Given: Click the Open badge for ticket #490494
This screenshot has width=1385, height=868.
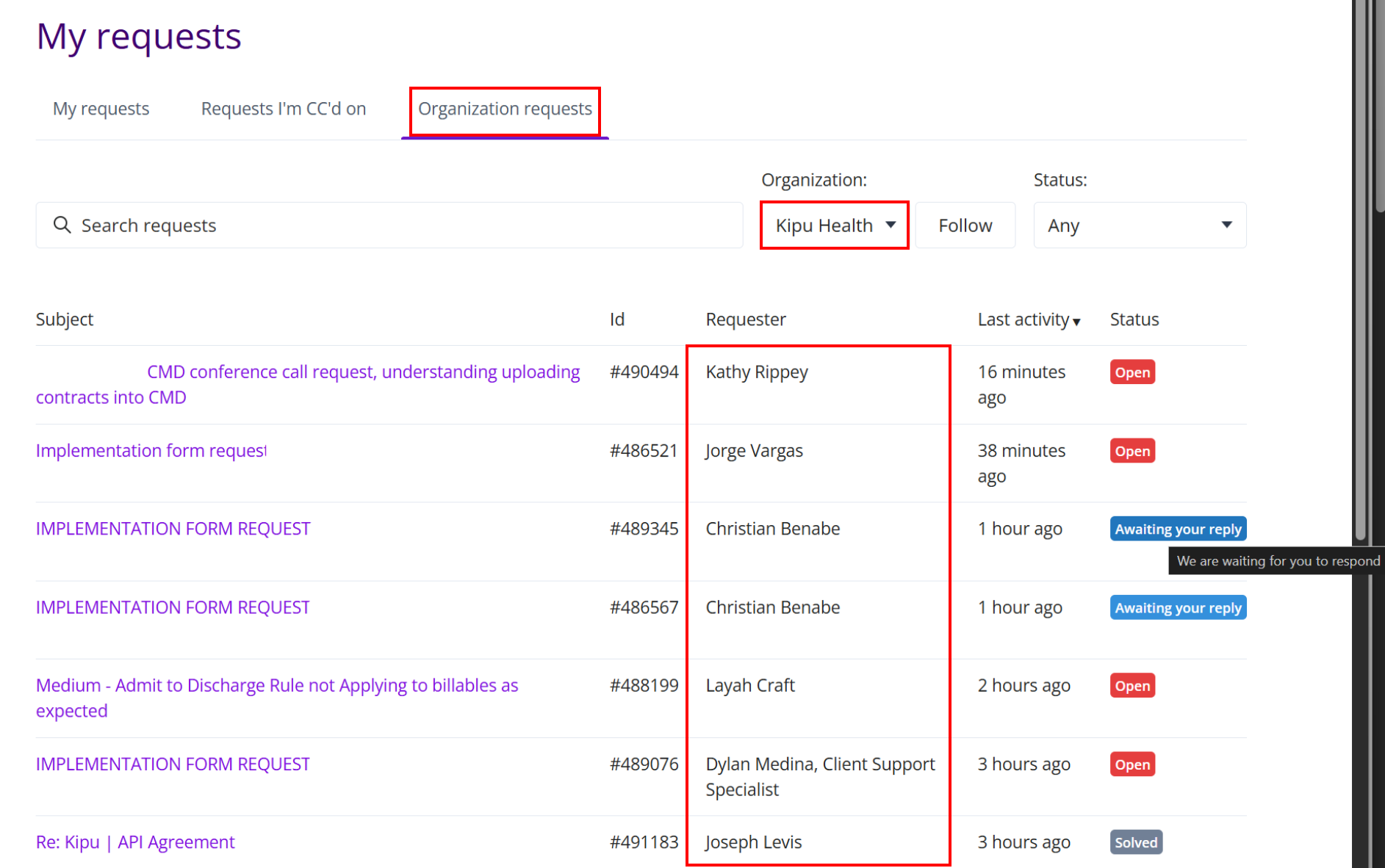Looking at the screenshot, I should pyautogui.click(x=1132, y=372).
